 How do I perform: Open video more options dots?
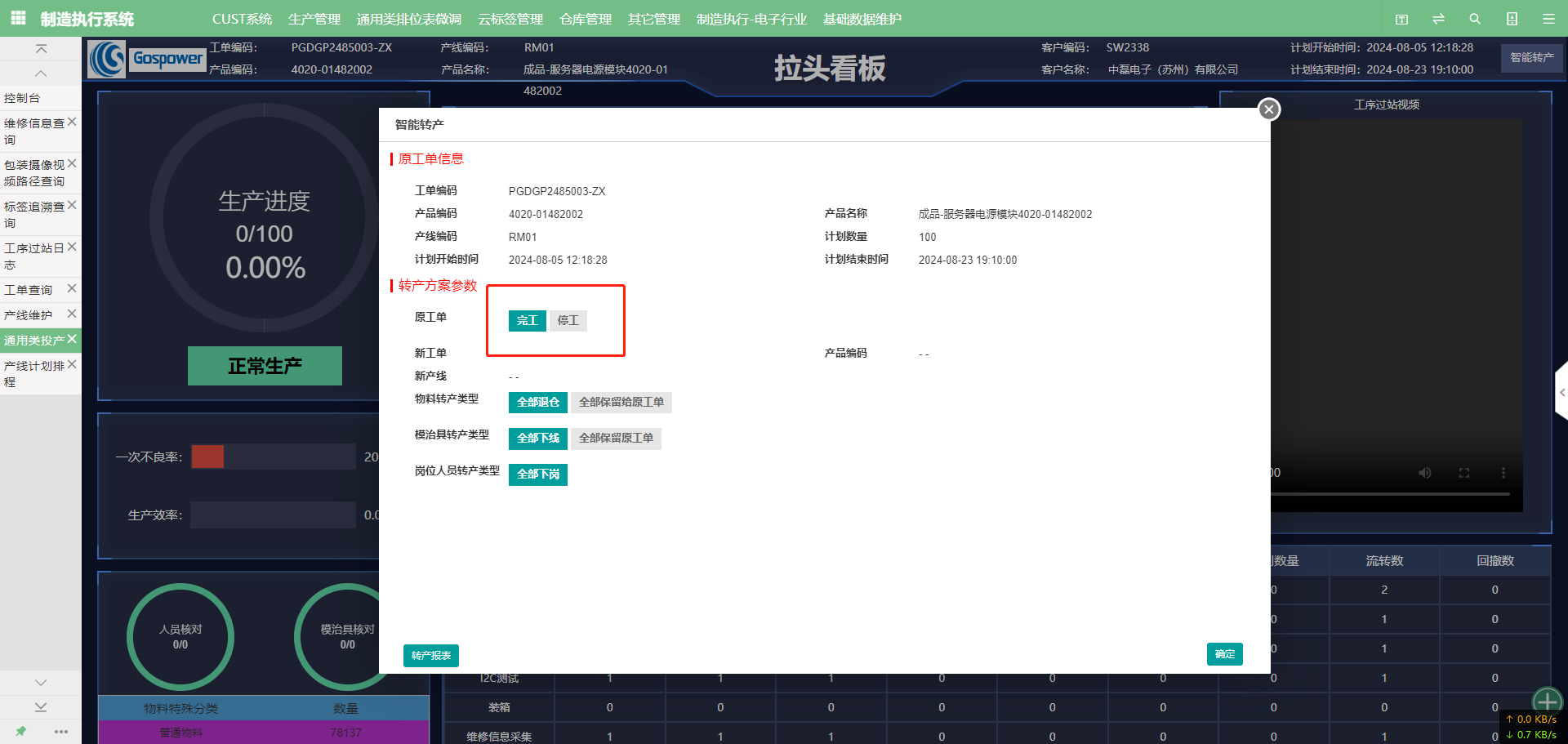(1503, 473)
